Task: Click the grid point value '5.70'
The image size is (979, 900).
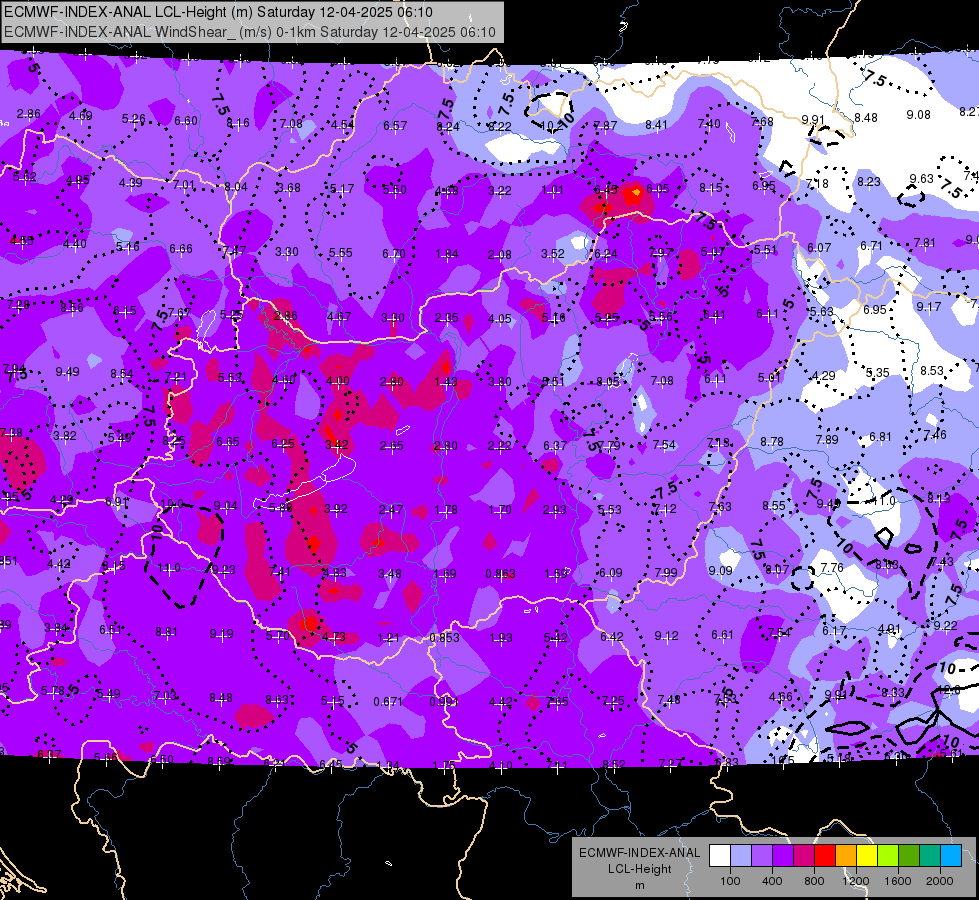Action: point(278,635)
